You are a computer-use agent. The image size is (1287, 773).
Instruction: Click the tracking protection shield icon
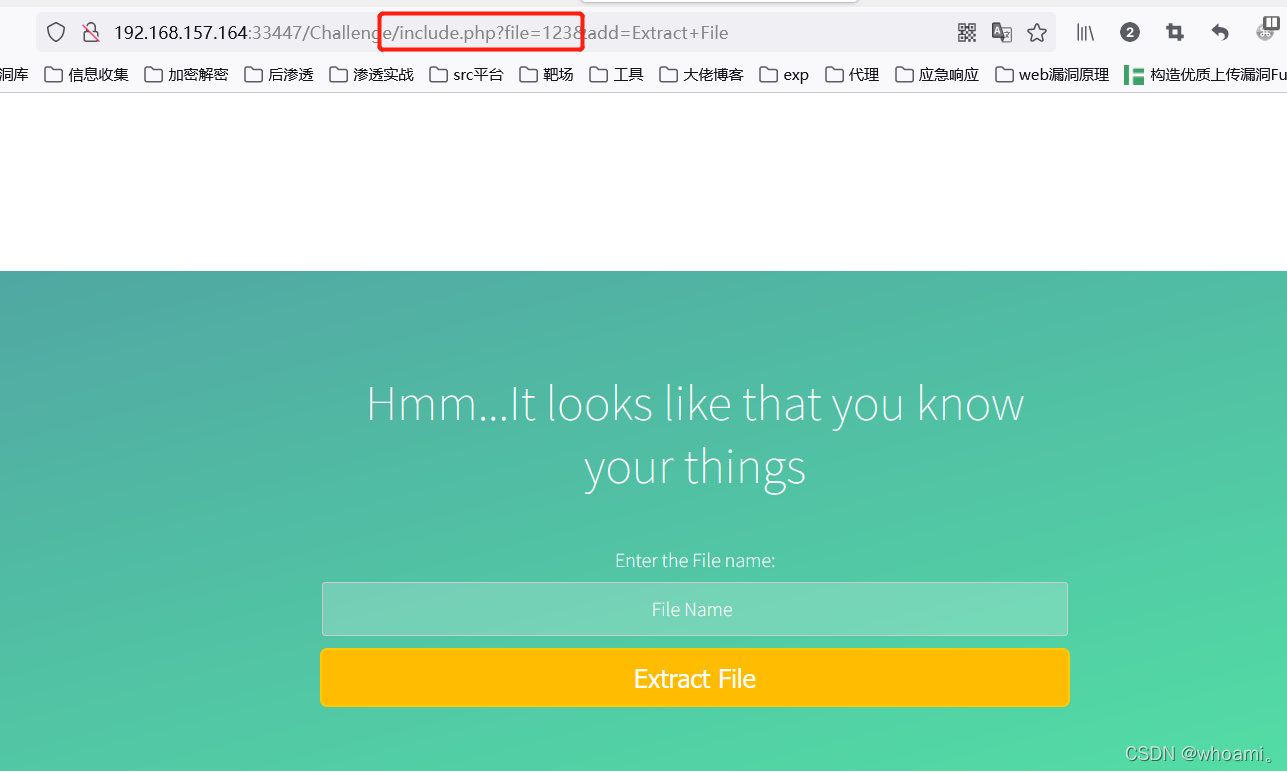tap(56, 33)
